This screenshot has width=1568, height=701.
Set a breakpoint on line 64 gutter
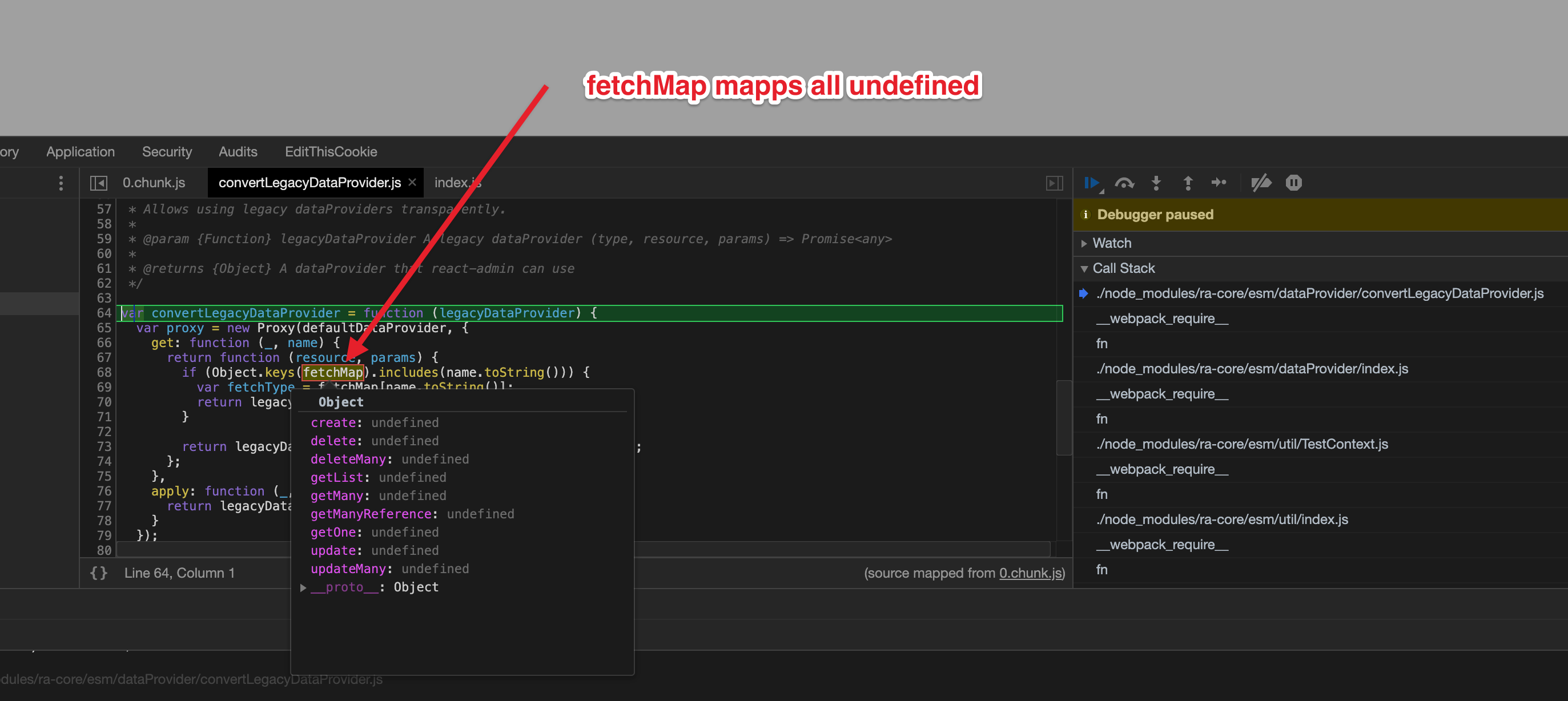pos(103,313)
